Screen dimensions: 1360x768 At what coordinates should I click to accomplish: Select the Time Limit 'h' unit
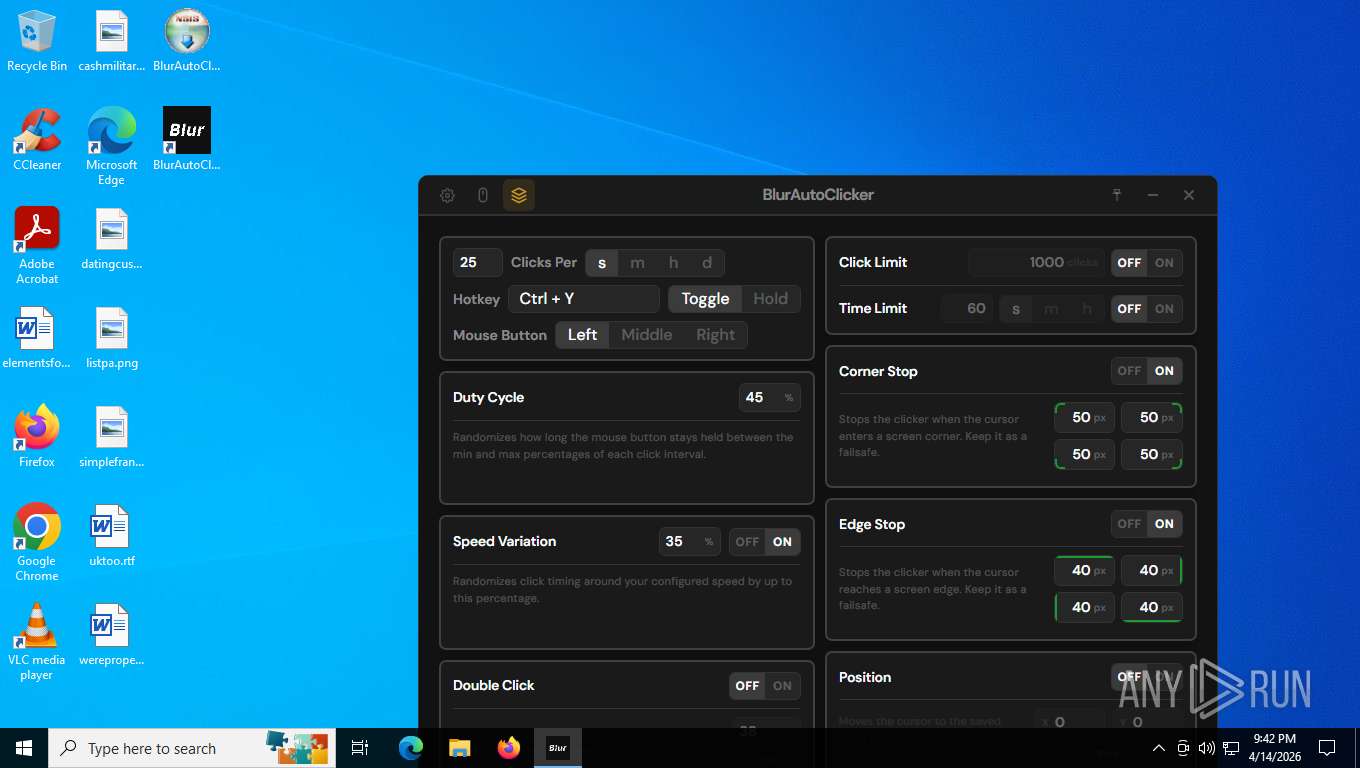click(x=1087, y=309)
